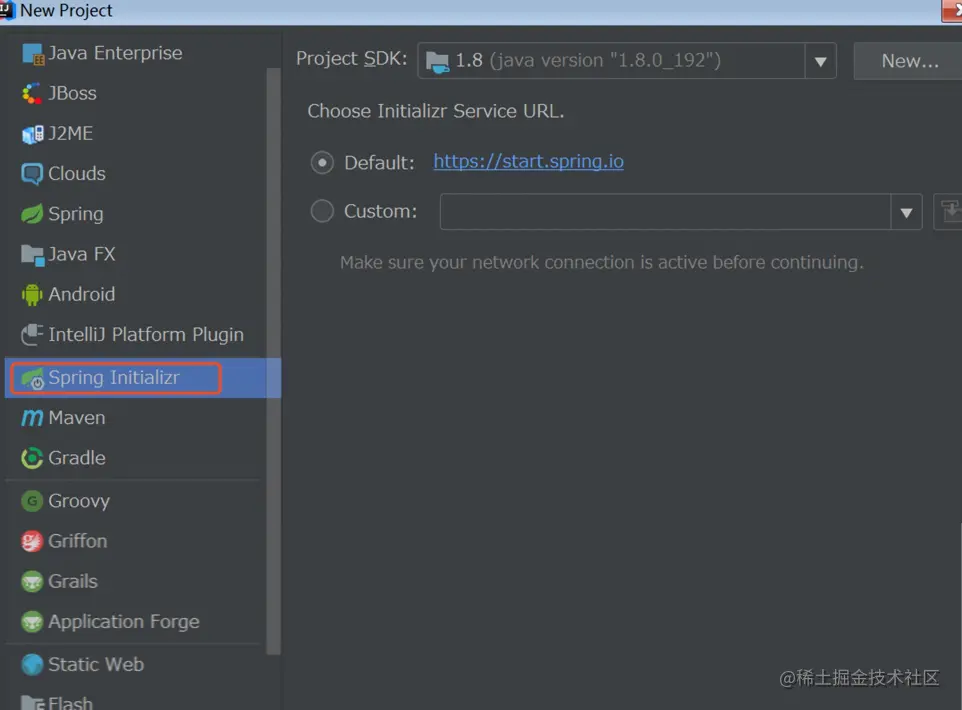Select Static Web label
Viewport: 962px width, 710px height.
point(96,665)
